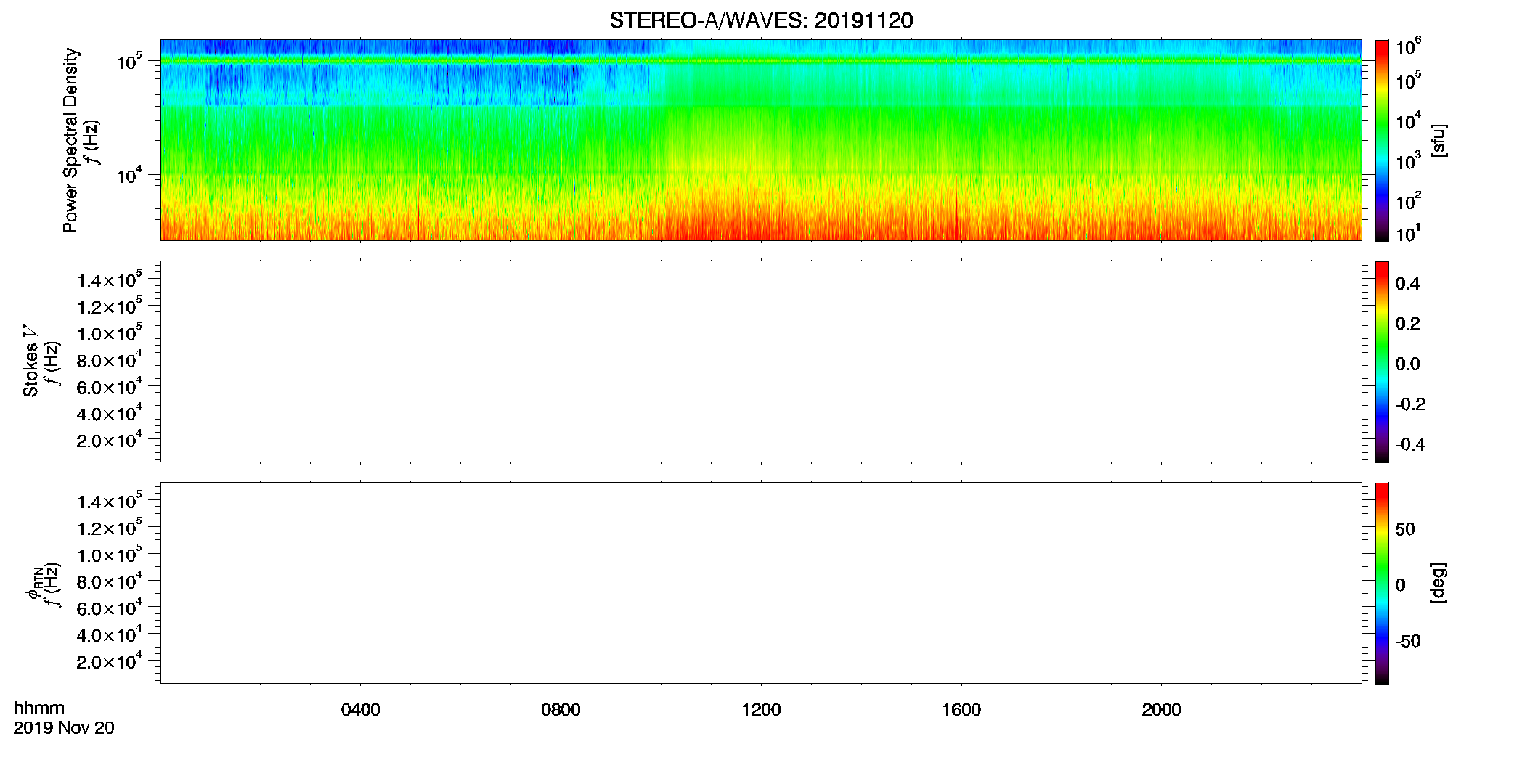Screen dimensions: 1522x784
Task: Click the 0800 time axis label
Action: coord(561,710)
